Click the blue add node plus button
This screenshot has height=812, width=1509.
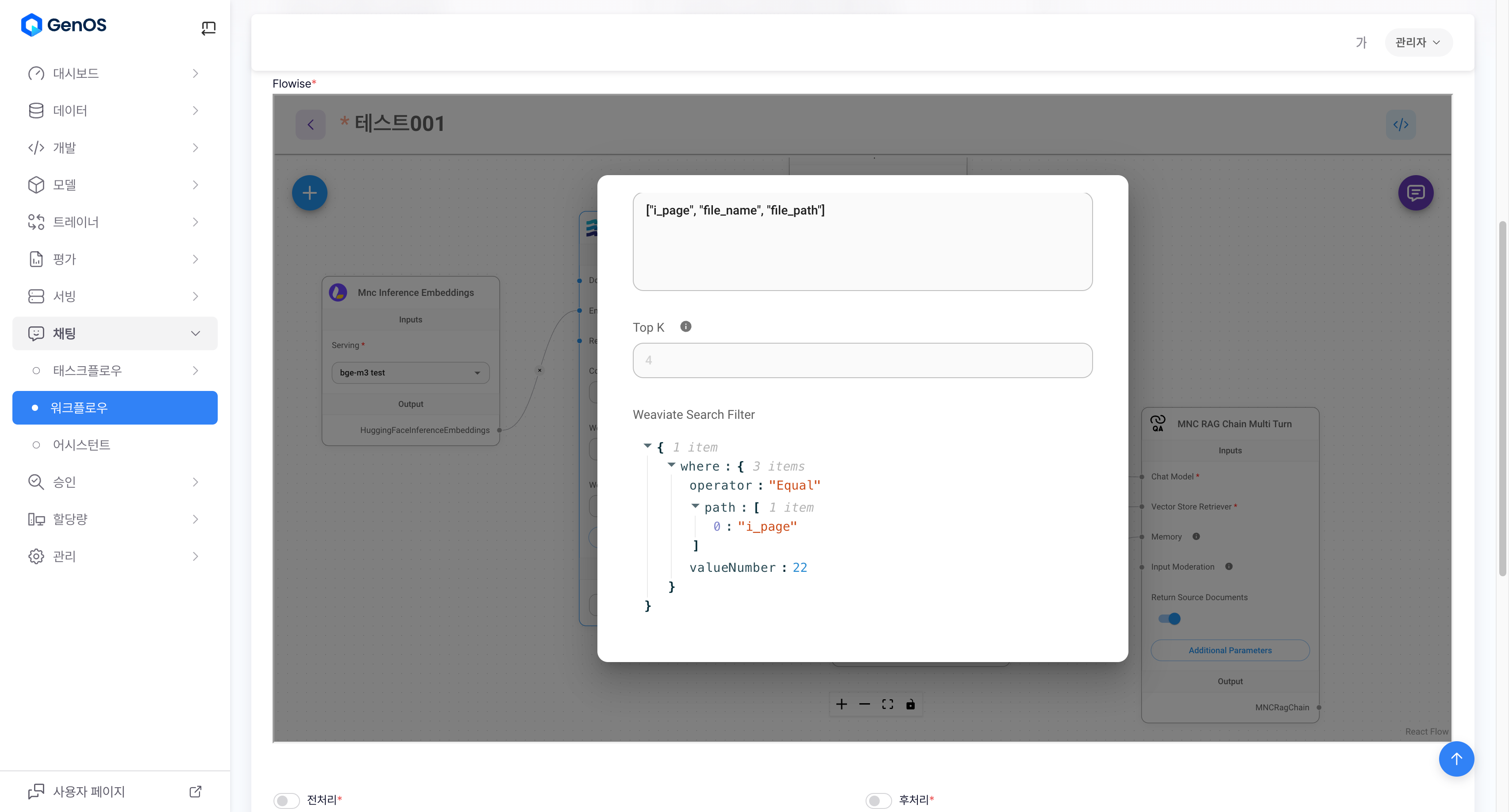(309, 193)
